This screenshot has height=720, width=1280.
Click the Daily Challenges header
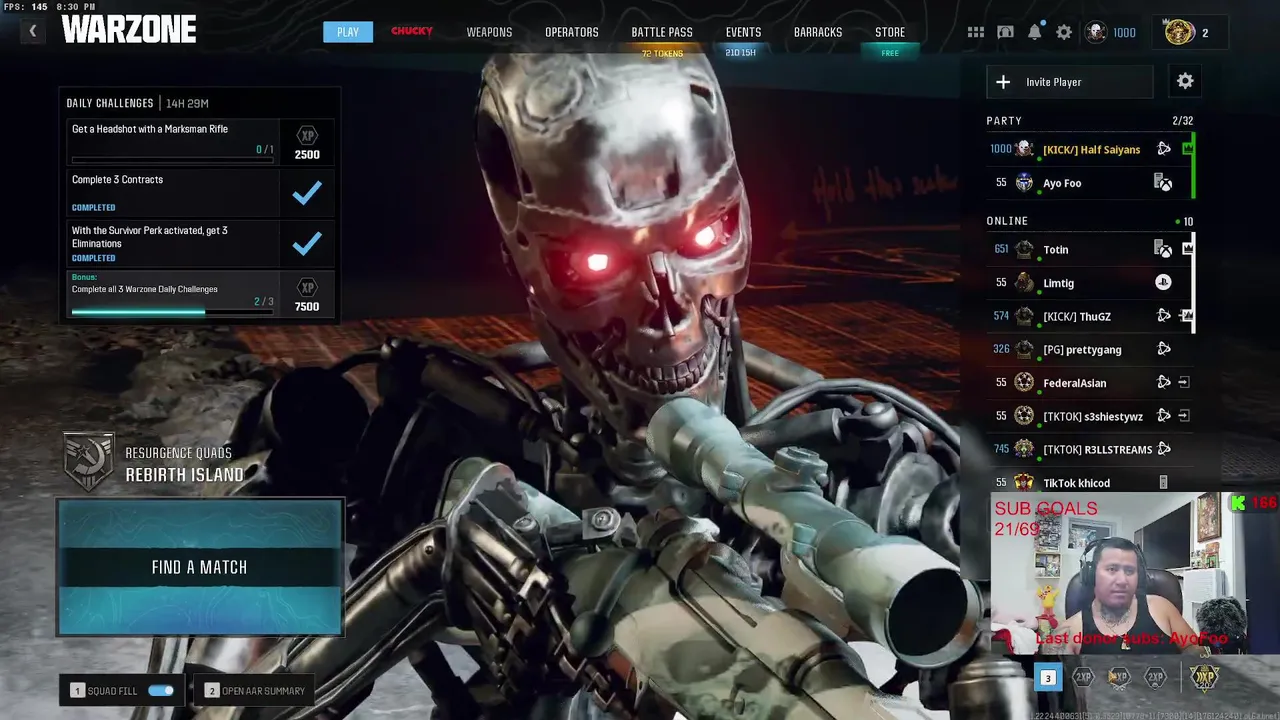(110, 103)
